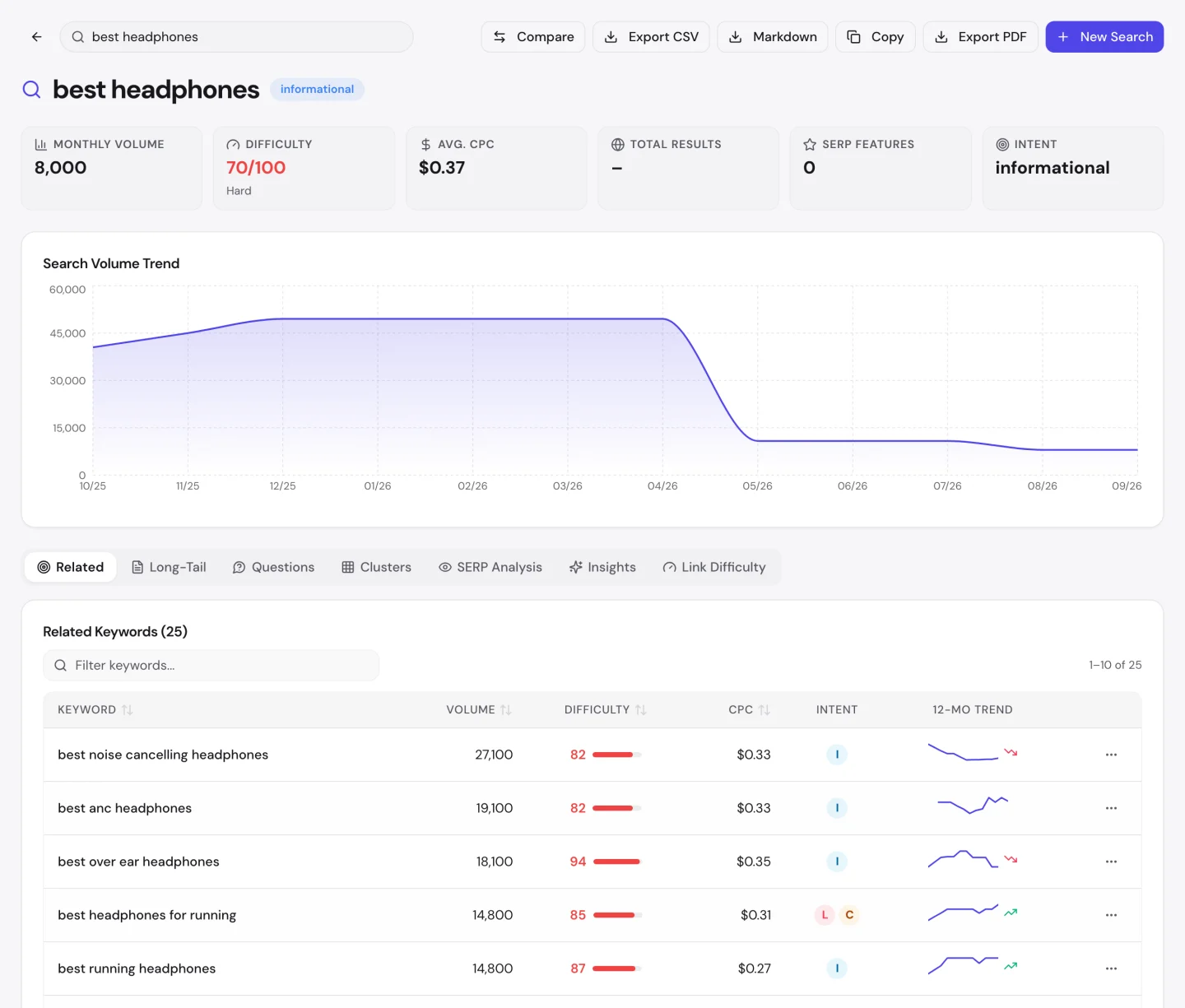
Task: Select the best headphones for running keyword
Action: click(x=146, y=915)
